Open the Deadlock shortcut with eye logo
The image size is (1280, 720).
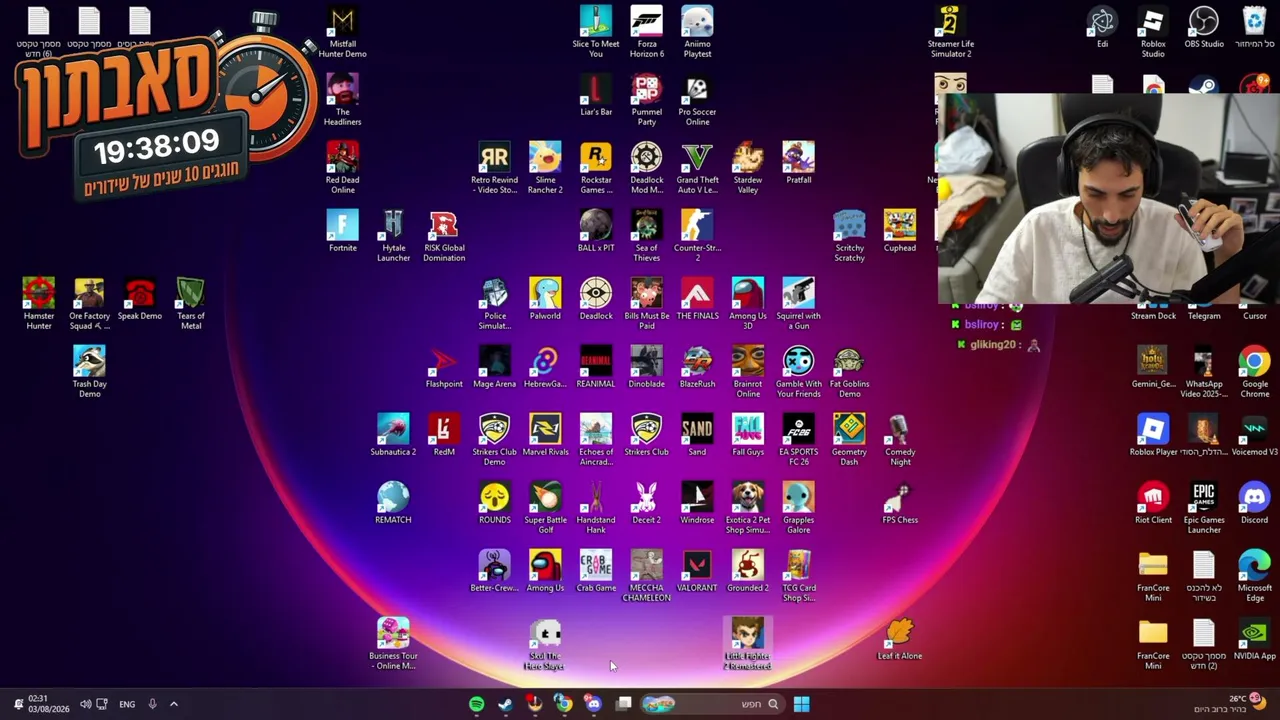point(596,299)
